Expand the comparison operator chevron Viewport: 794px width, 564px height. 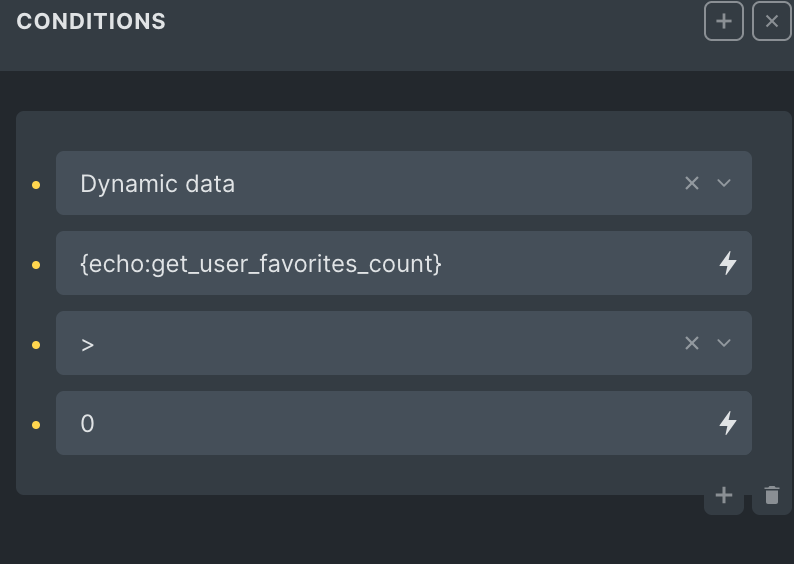pyautogui.click(x=724, y=343)
